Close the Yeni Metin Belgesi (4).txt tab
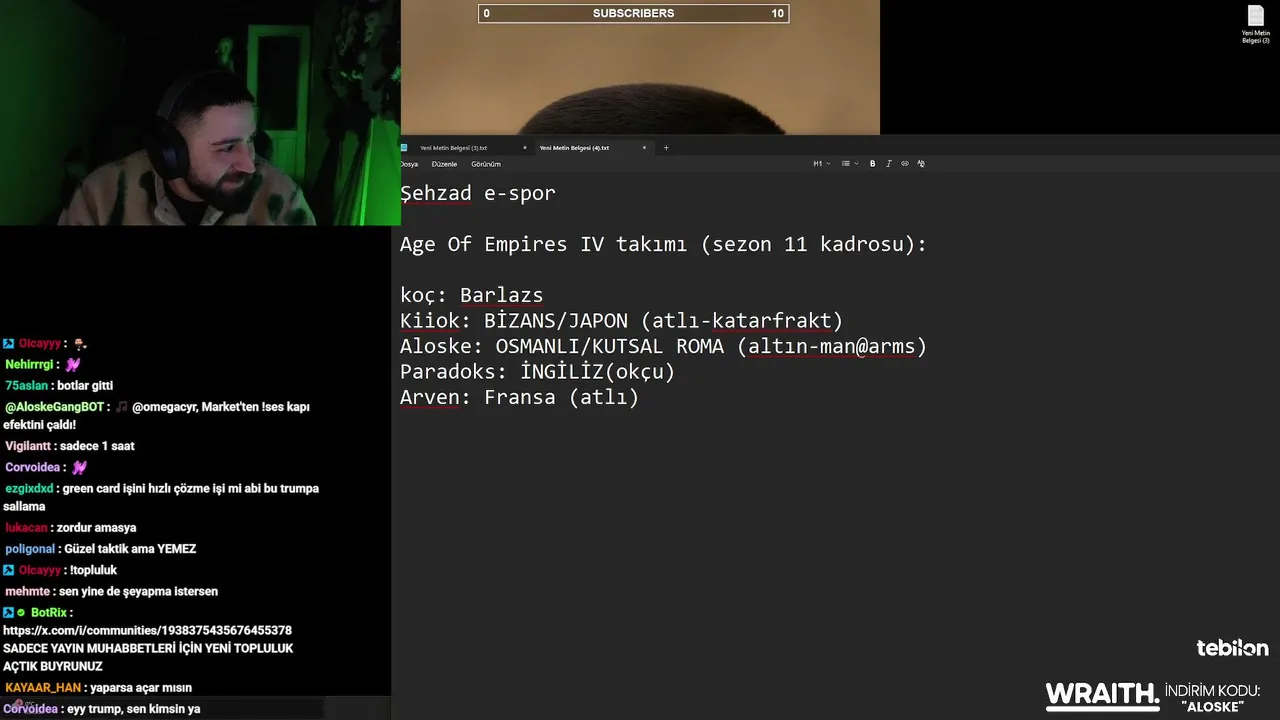This screenshot has height=720, width=1280. tap(644, 148)
